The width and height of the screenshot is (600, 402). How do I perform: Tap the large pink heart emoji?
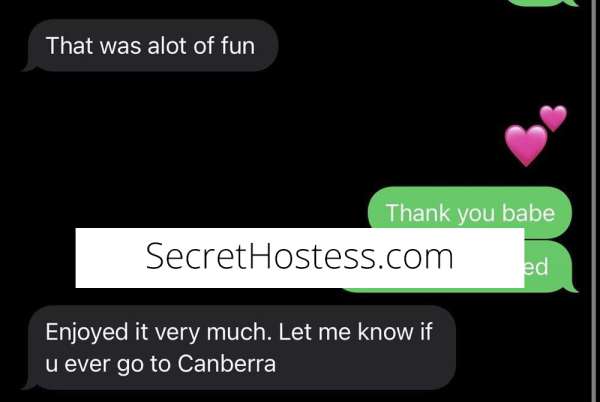(x=526, y=145)
